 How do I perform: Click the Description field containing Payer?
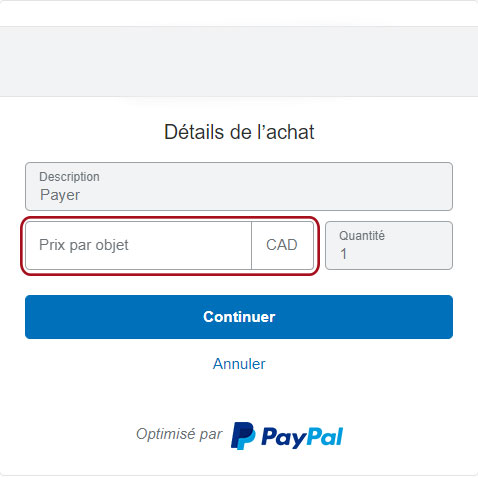(x=239, y=186)
